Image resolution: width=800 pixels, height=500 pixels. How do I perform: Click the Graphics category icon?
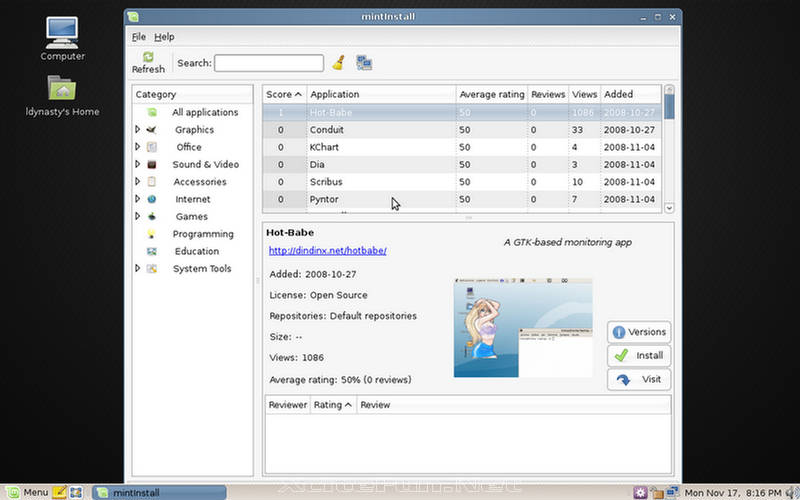pos(152,130)
